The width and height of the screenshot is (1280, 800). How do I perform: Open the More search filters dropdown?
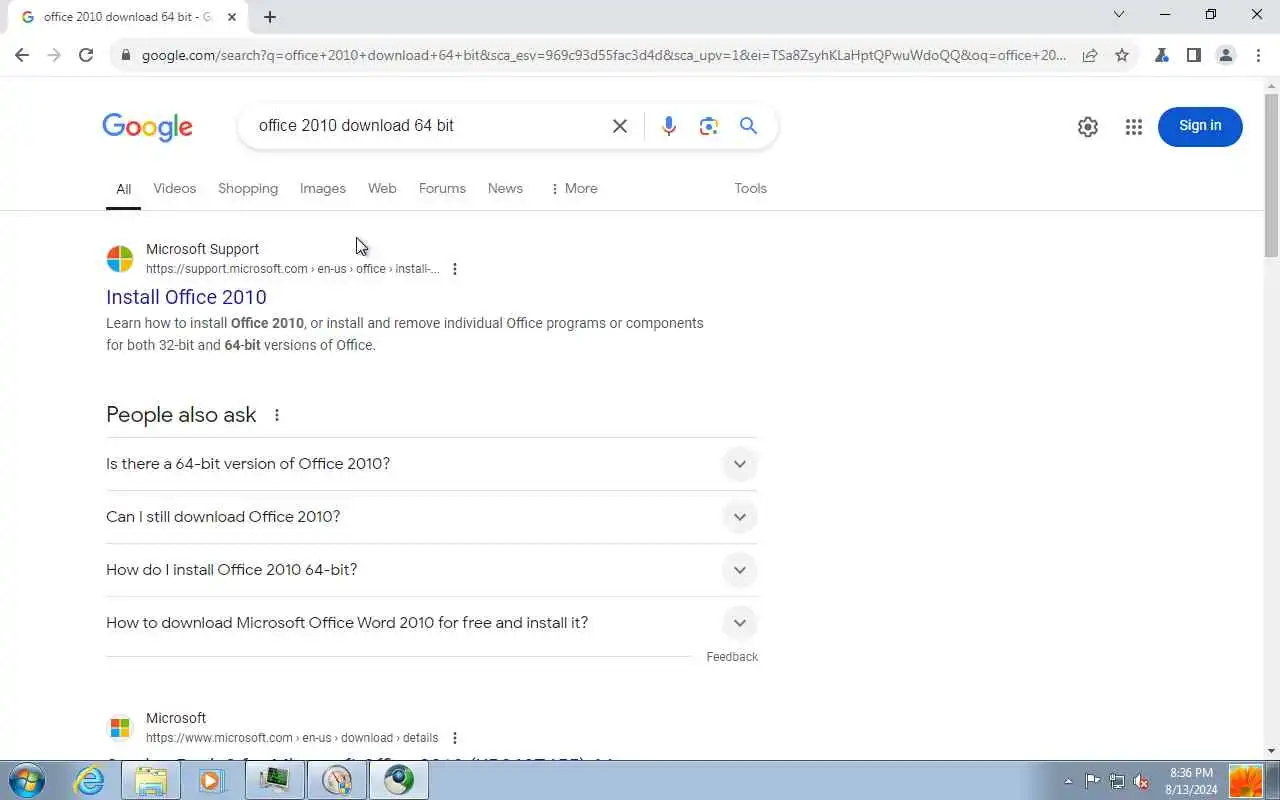tap(574, 188)
